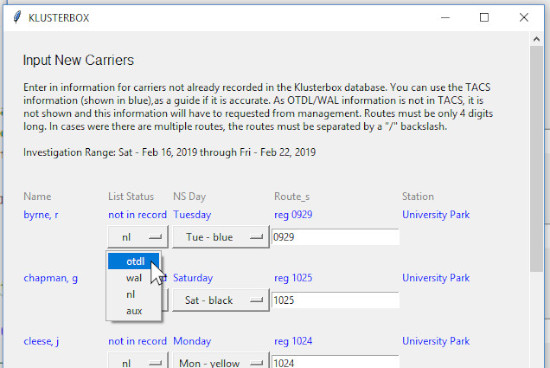Minimize the Klusterbox window
Screen dimensions: 550x368
(445, 18)
